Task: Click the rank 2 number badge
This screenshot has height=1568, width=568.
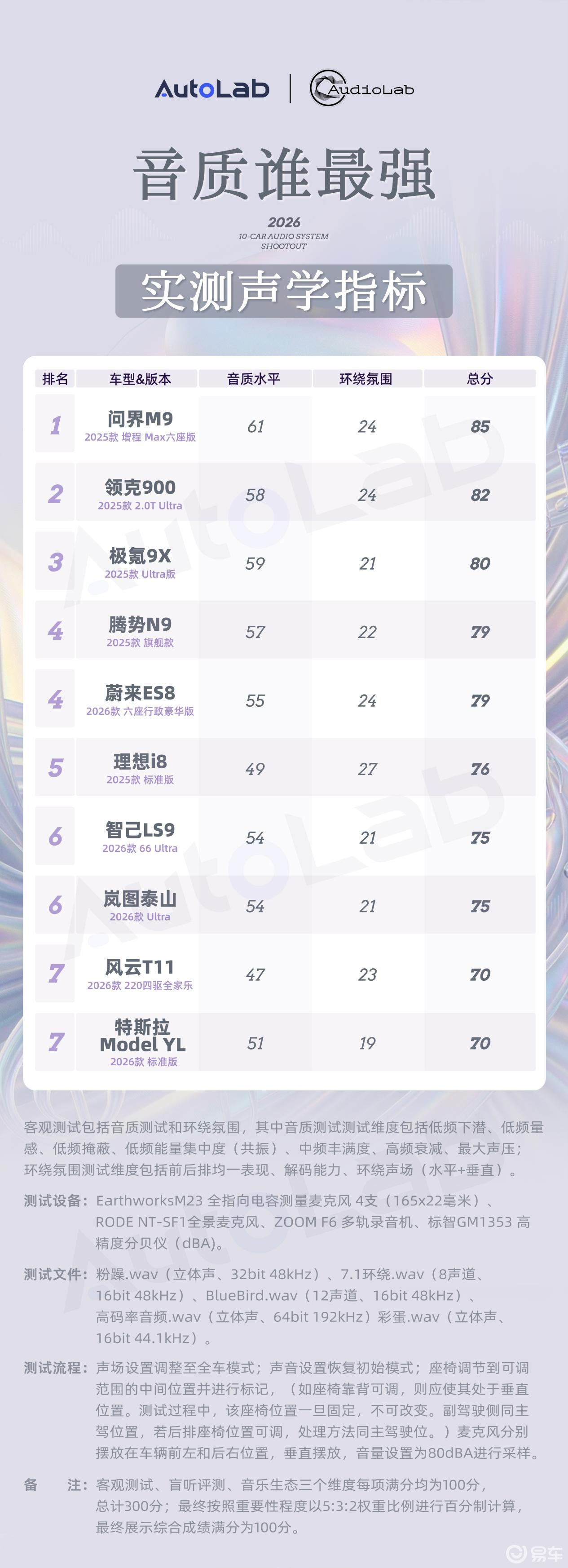Action: click(55, 493)
